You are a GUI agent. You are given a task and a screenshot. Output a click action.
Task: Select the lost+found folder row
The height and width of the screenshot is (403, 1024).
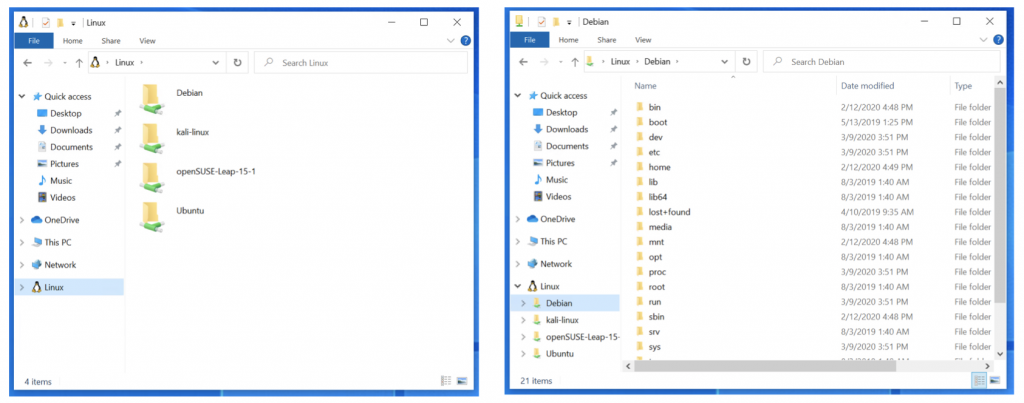click(x=813, y=212)
